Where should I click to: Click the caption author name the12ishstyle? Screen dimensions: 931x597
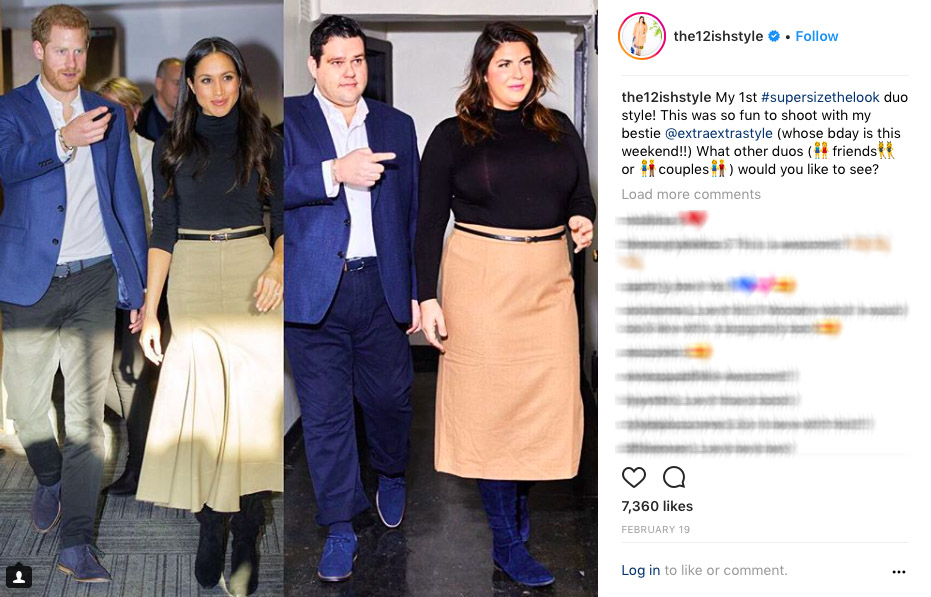coord(666,97)
